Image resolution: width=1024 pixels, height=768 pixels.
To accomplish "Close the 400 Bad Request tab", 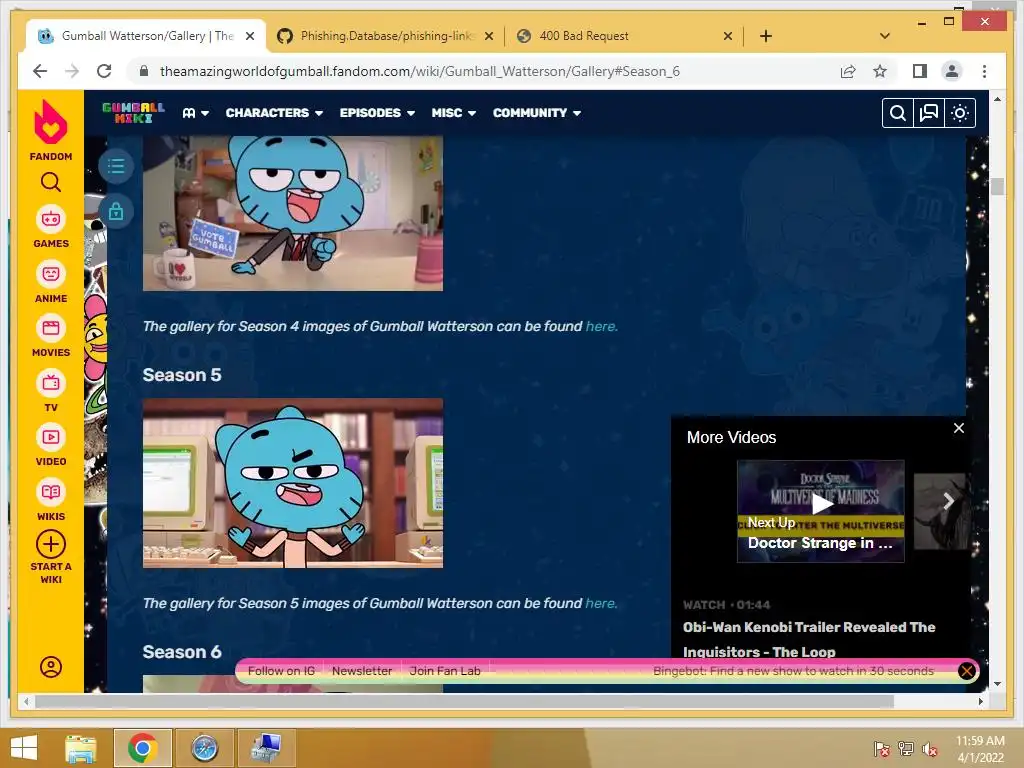I will pos(728,37).
